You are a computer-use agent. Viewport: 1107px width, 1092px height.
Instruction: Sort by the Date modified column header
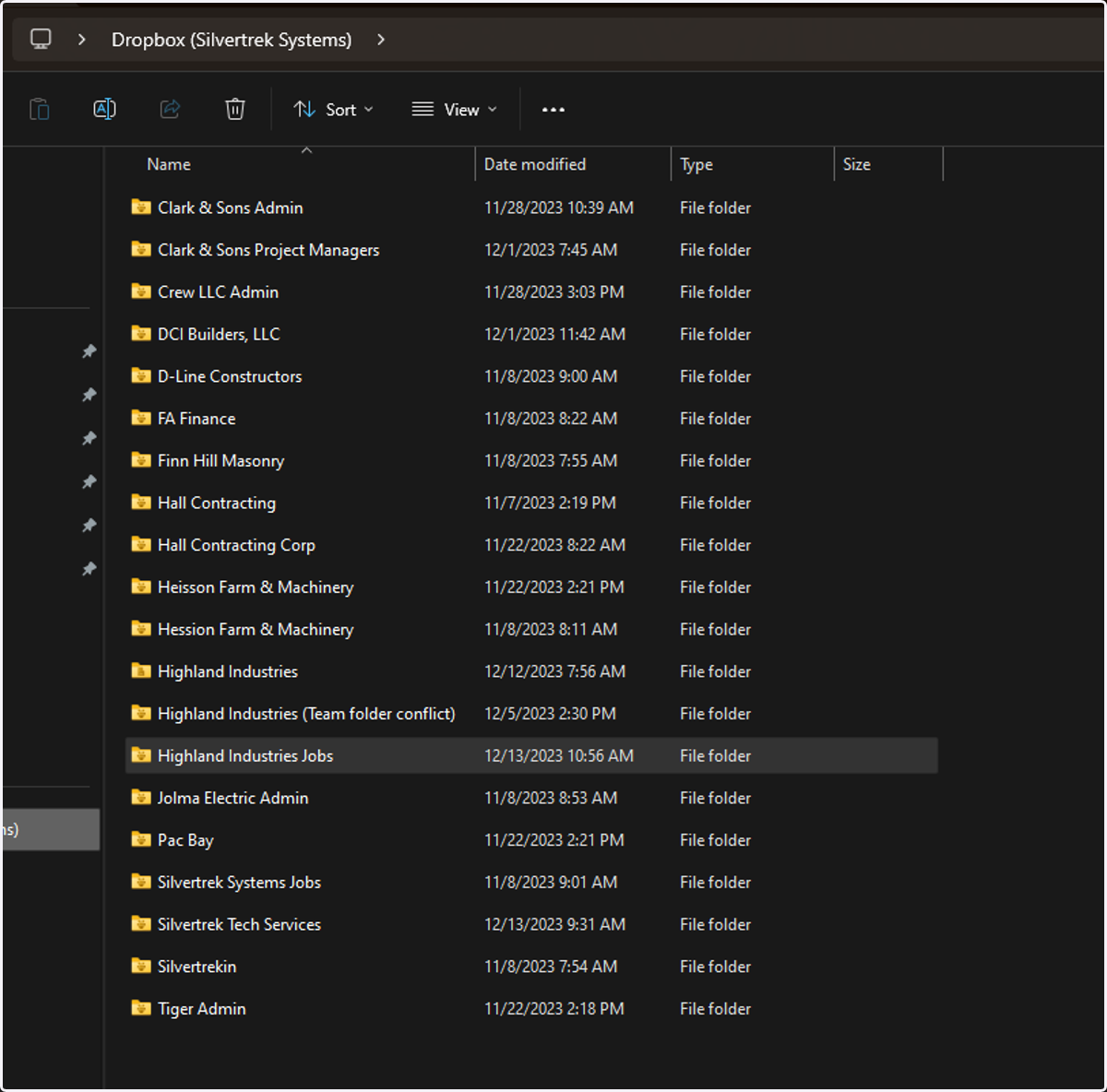535,164
